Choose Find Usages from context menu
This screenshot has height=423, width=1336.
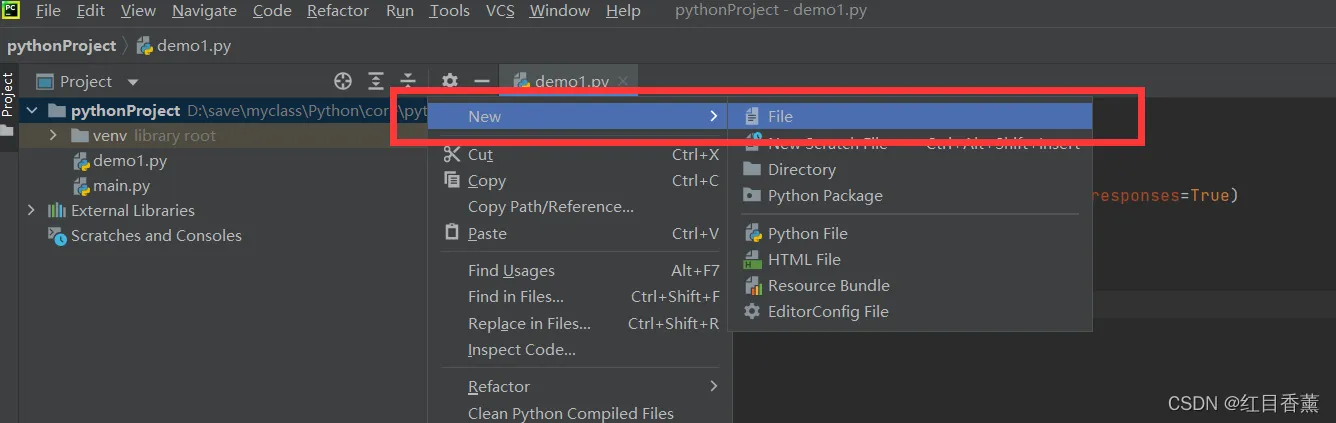click(x=511, y=270)
